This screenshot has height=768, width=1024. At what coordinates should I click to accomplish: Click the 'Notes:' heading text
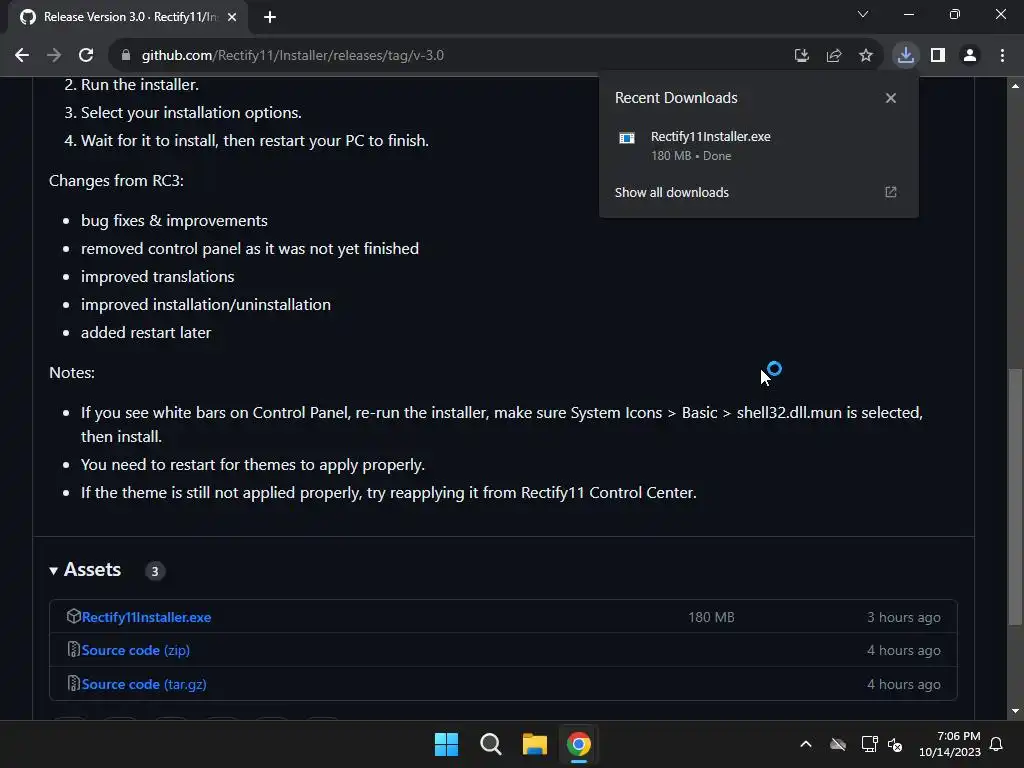point(72,373)
